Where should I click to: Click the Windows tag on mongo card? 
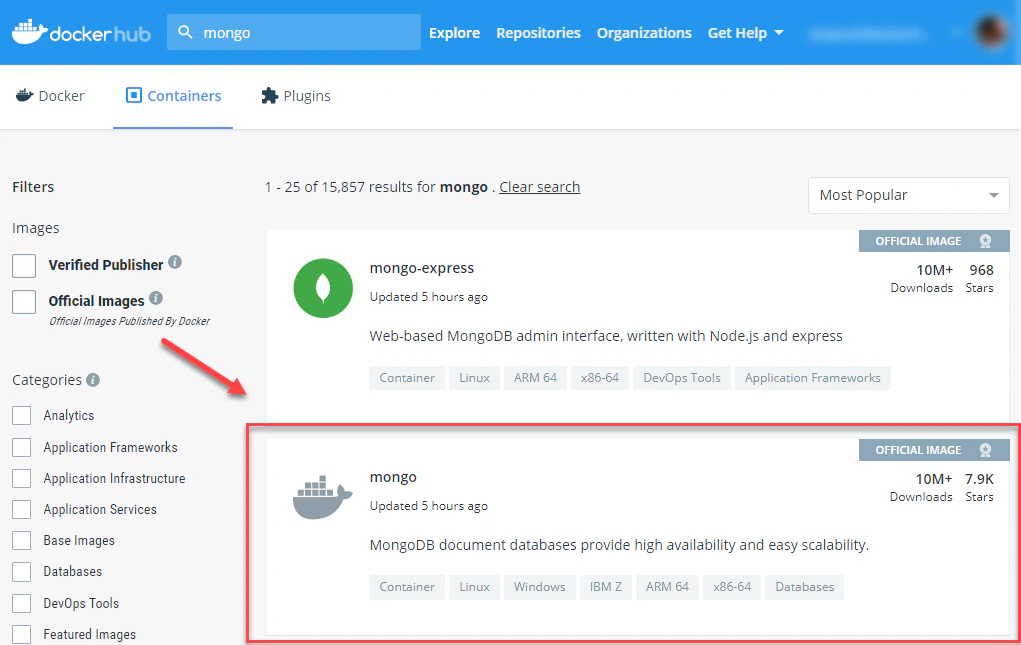pos(540,587)
